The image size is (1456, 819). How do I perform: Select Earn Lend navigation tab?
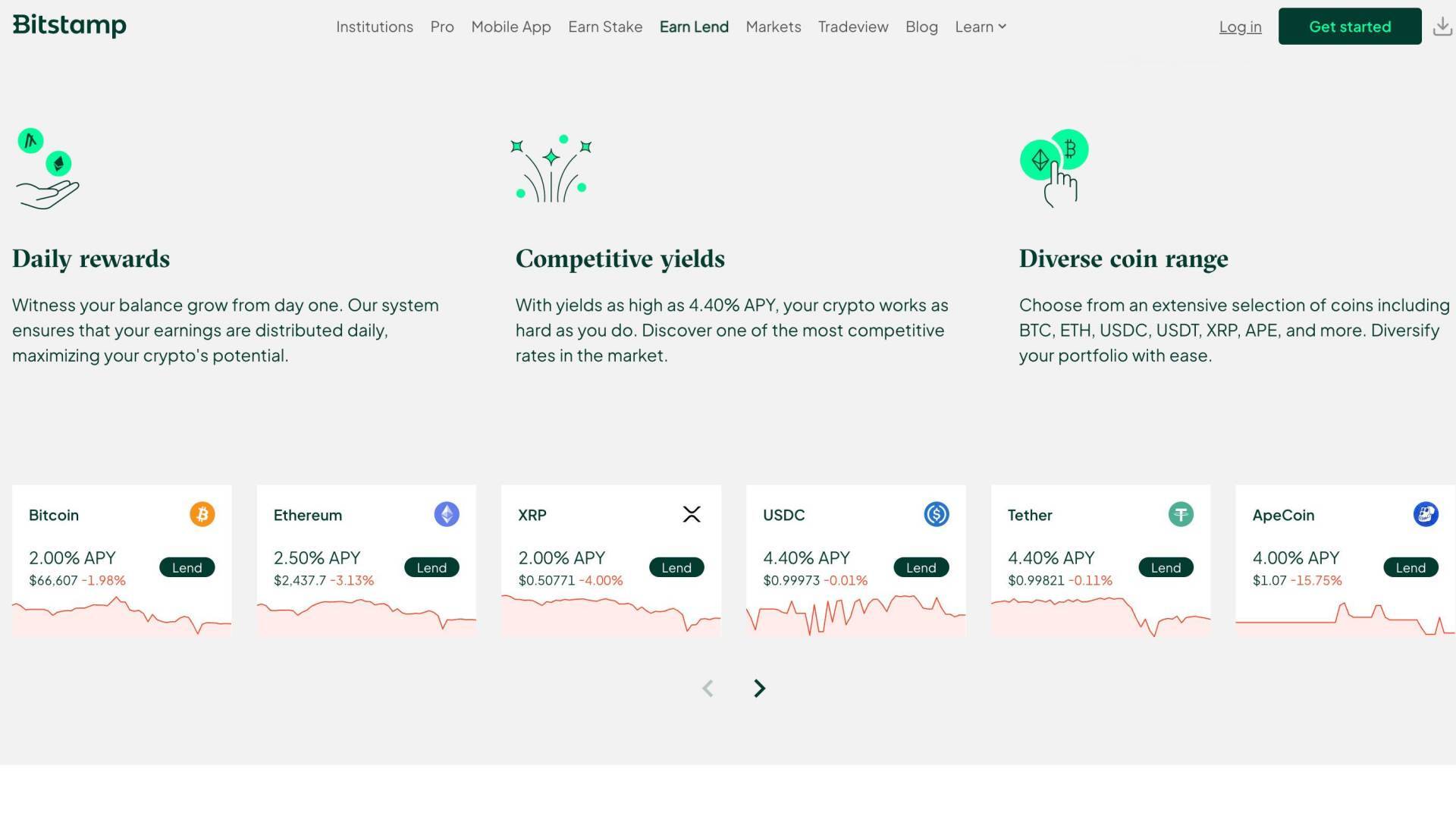tap(694, 26)
